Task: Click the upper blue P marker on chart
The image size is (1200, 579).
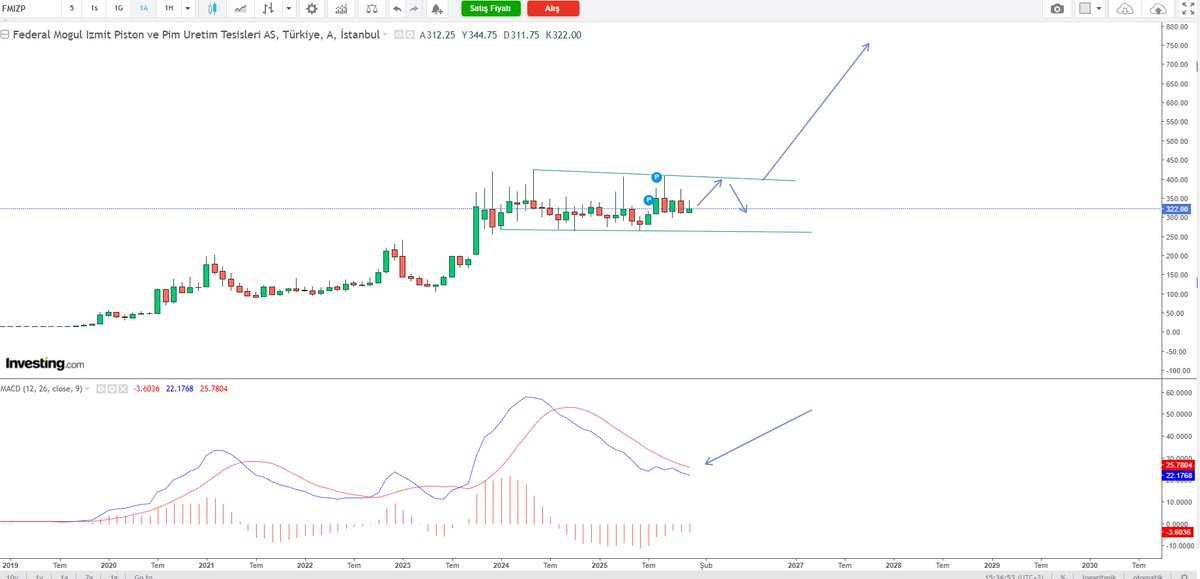Action: click(x=657, y=177)
